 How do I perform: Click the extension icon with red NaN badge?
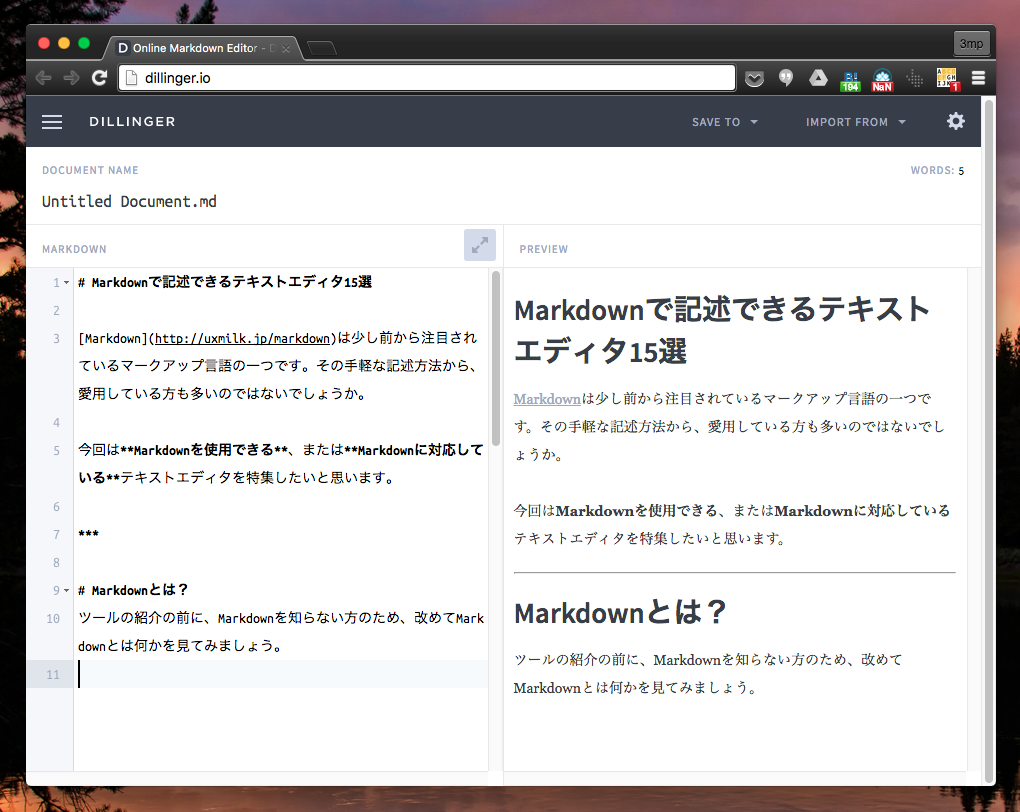coord(882,79)
